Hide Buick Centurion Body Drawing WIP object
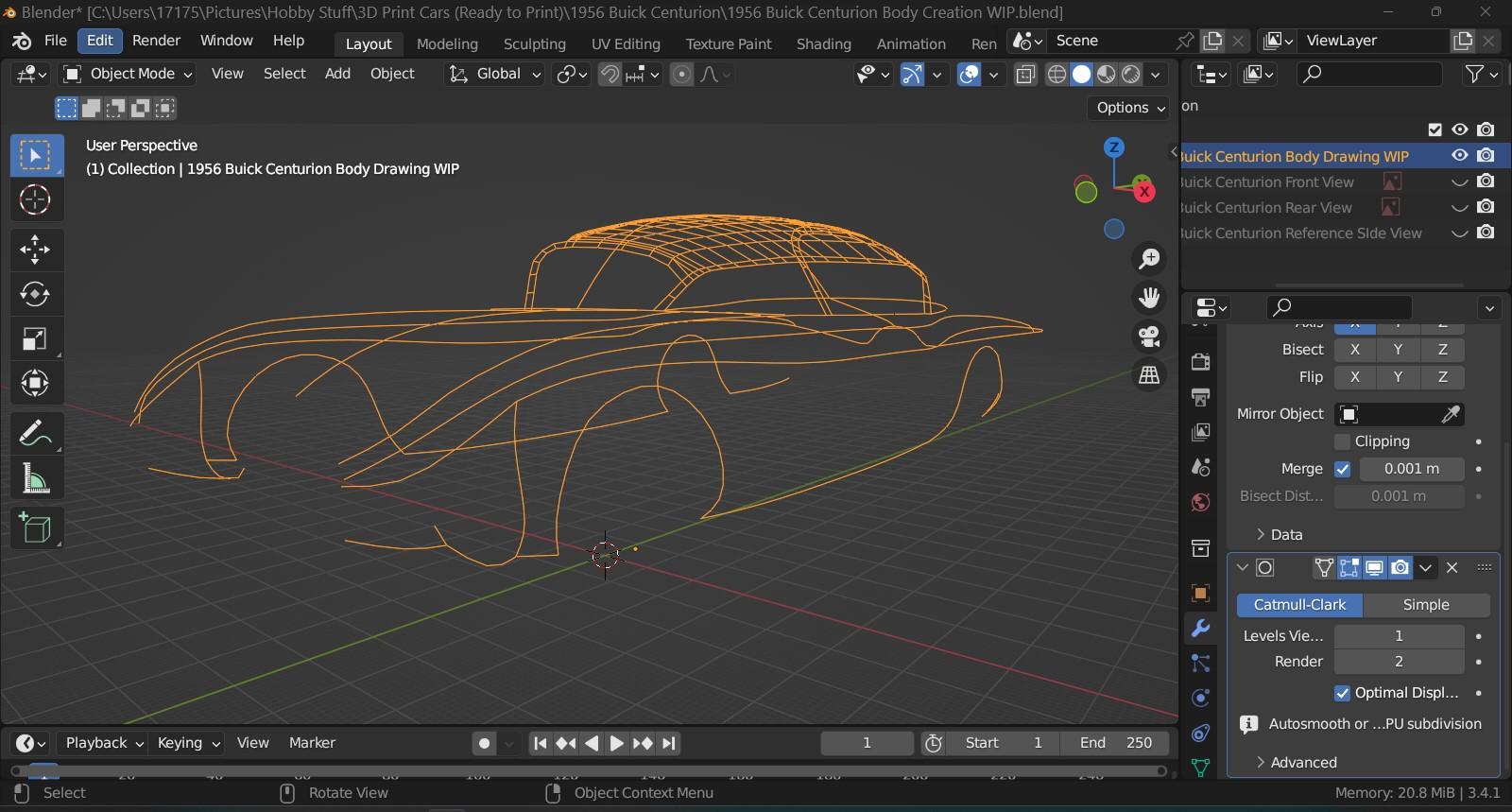 click(x=1460, y=156)
